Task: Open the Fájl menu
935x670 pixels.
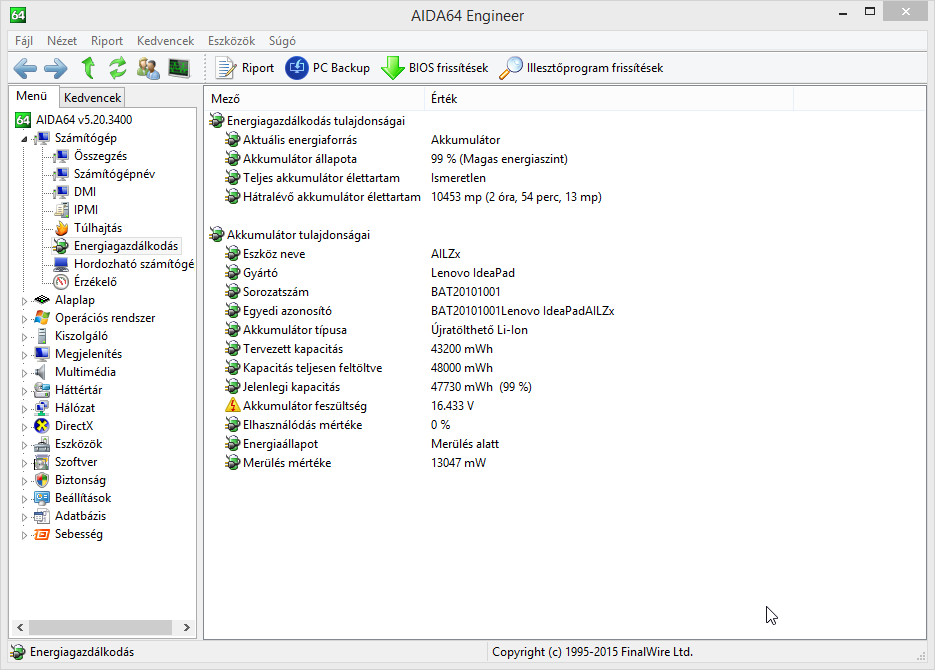Action: point(24,41)
